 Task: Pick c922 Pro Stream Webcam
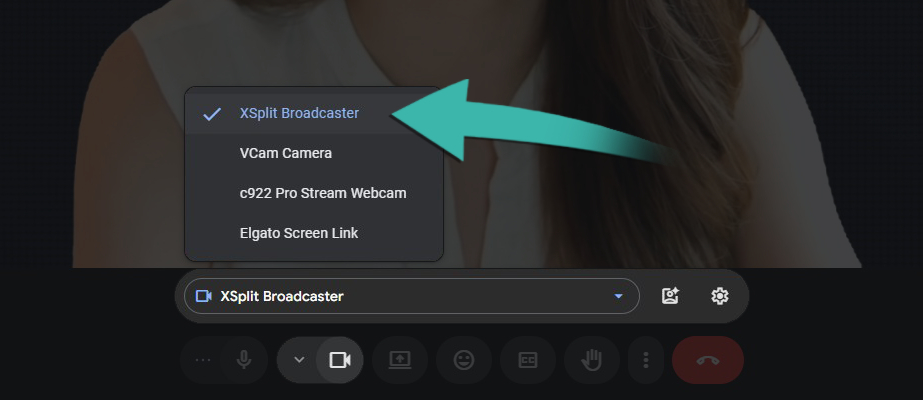pyautogui.click(x=314, y=194)
